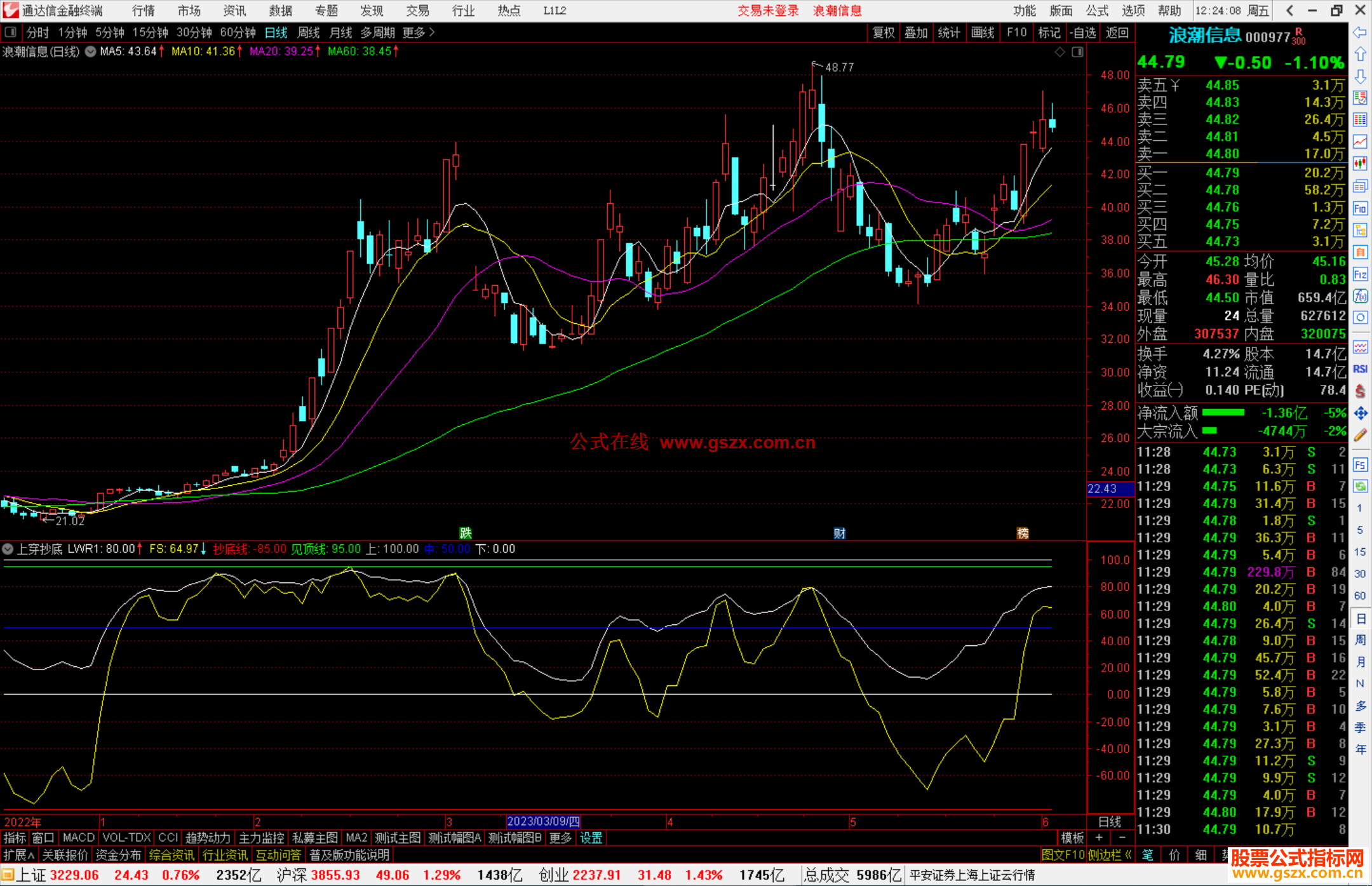
Task: Click the yellow icon beside 上证 index
Action: 8,875
